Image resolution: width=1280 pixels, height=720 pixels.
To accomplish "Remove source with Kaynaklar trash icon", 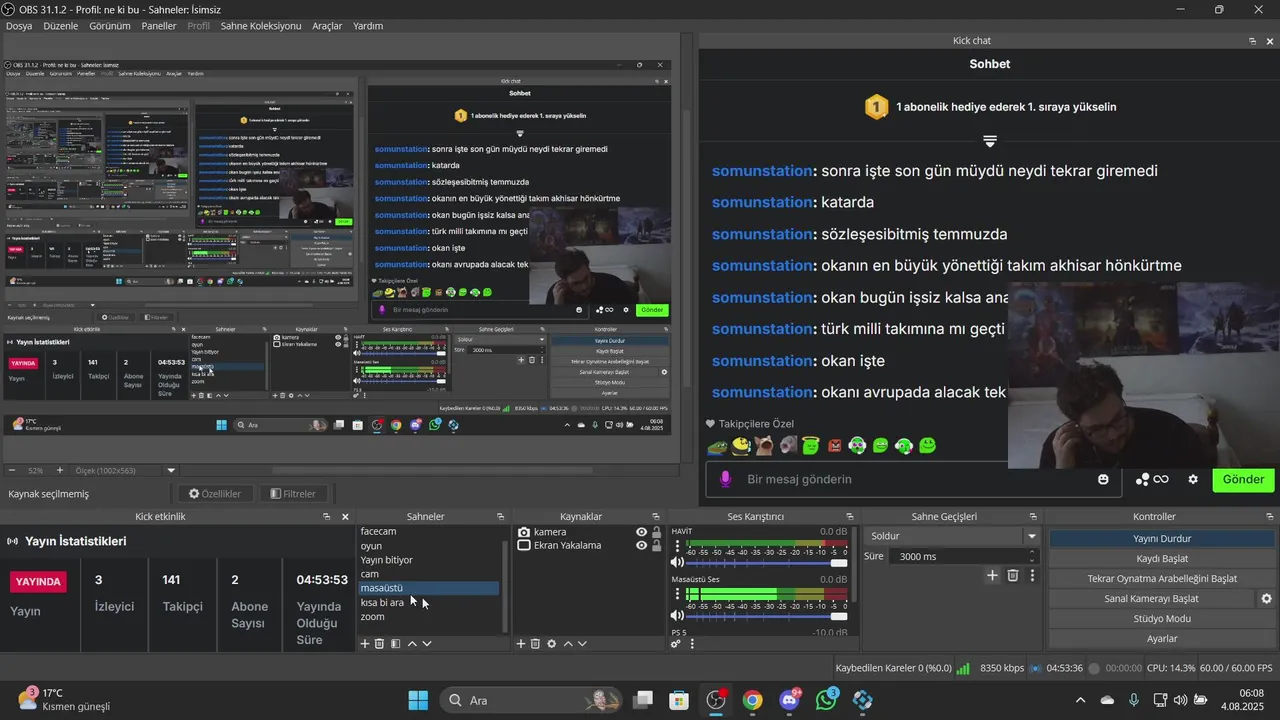I will (535, 644).
